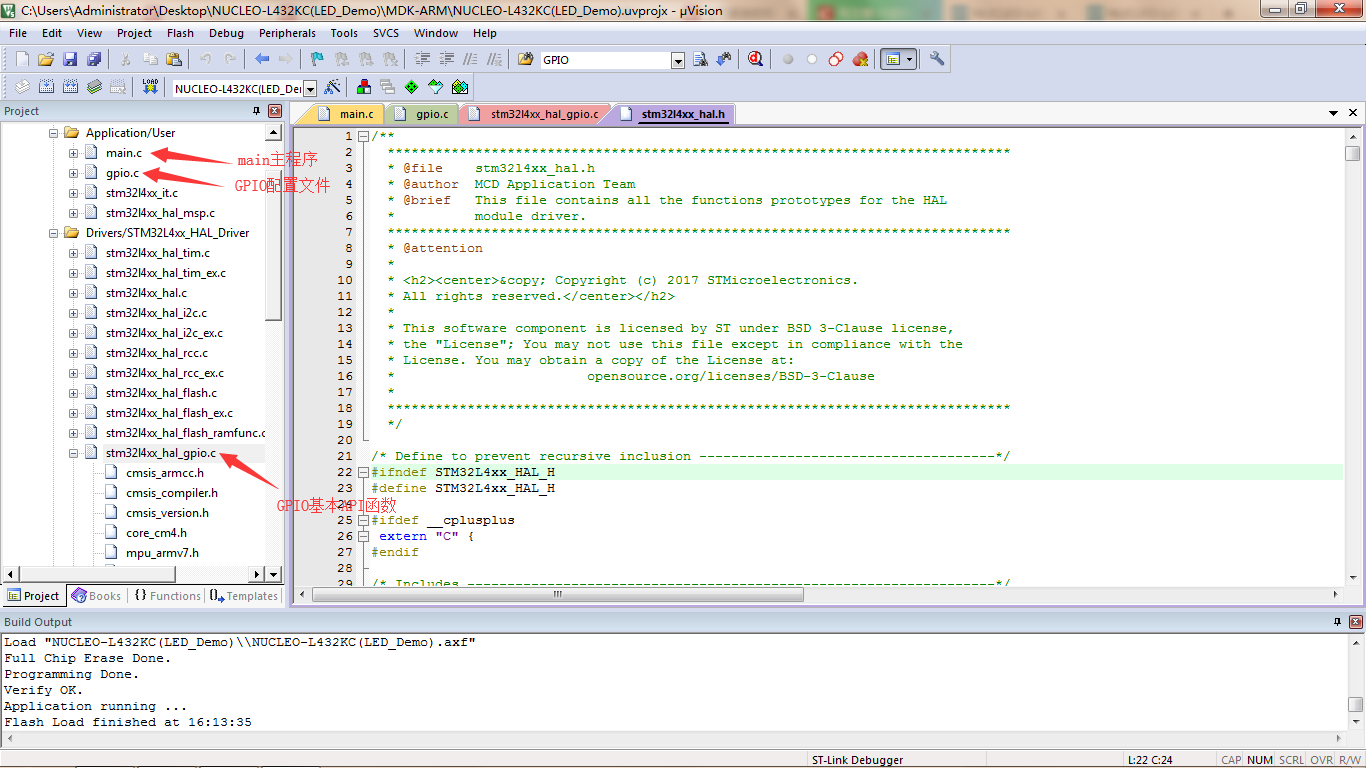Open the File menu
Screen dimensions: 1366x768
tap(18, 33)
